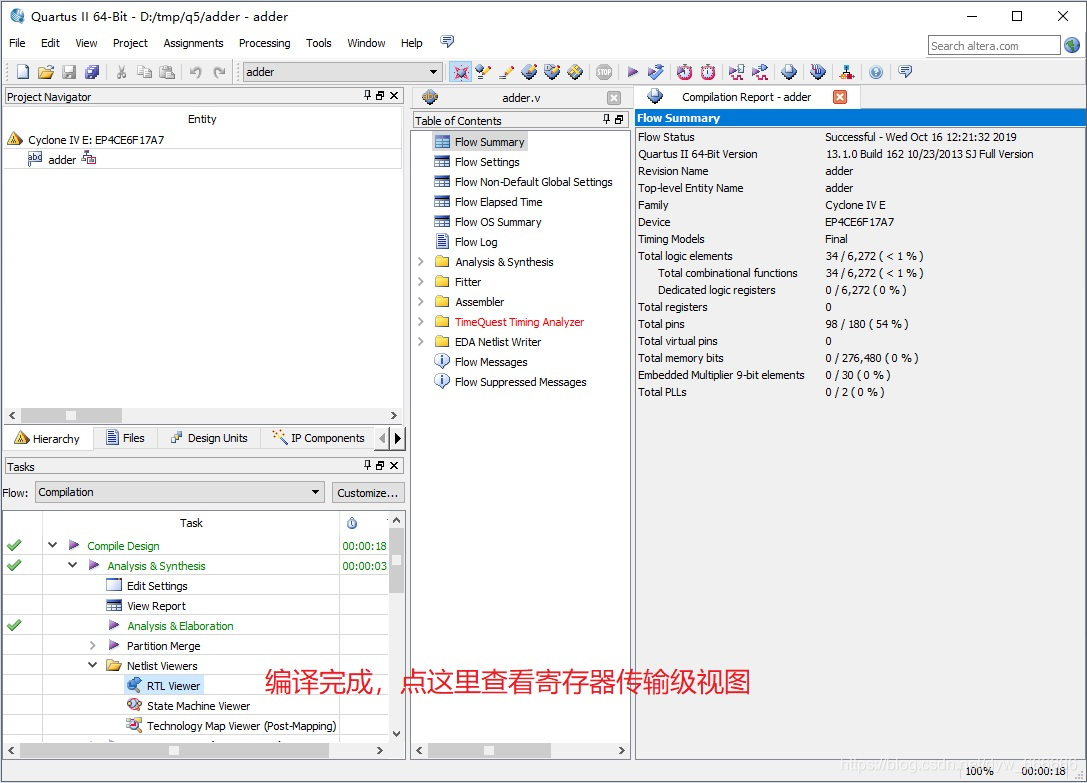Collapse the Compile Design task
The image size is (1087, 783).
(53, 545)
